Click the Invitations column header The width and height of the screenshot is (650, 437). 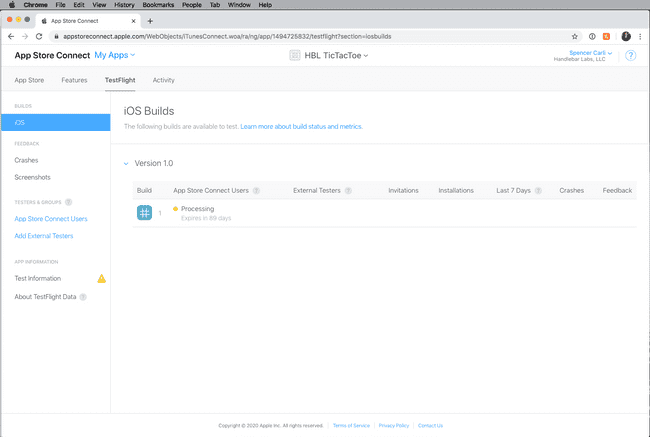point(403,190)
